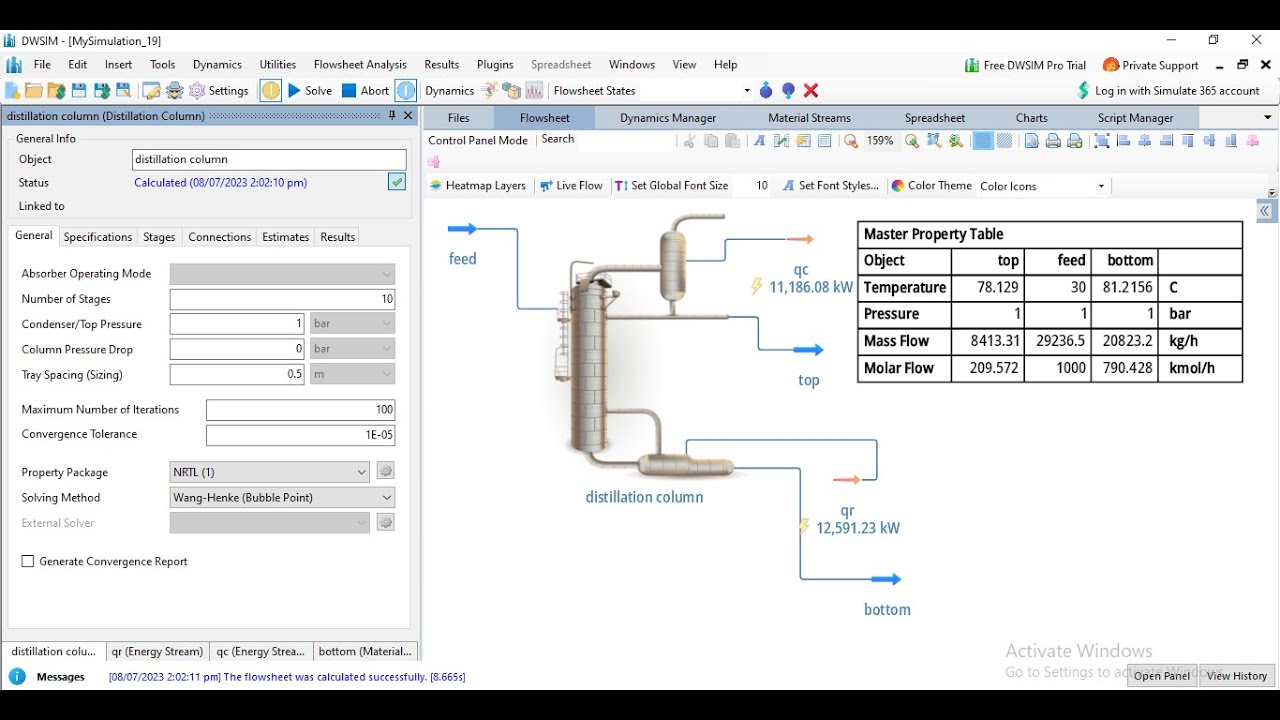1280x720 pixels.
Task: Open Column Pressure Drop unit dropdown
Action: (x=352, y=349)
